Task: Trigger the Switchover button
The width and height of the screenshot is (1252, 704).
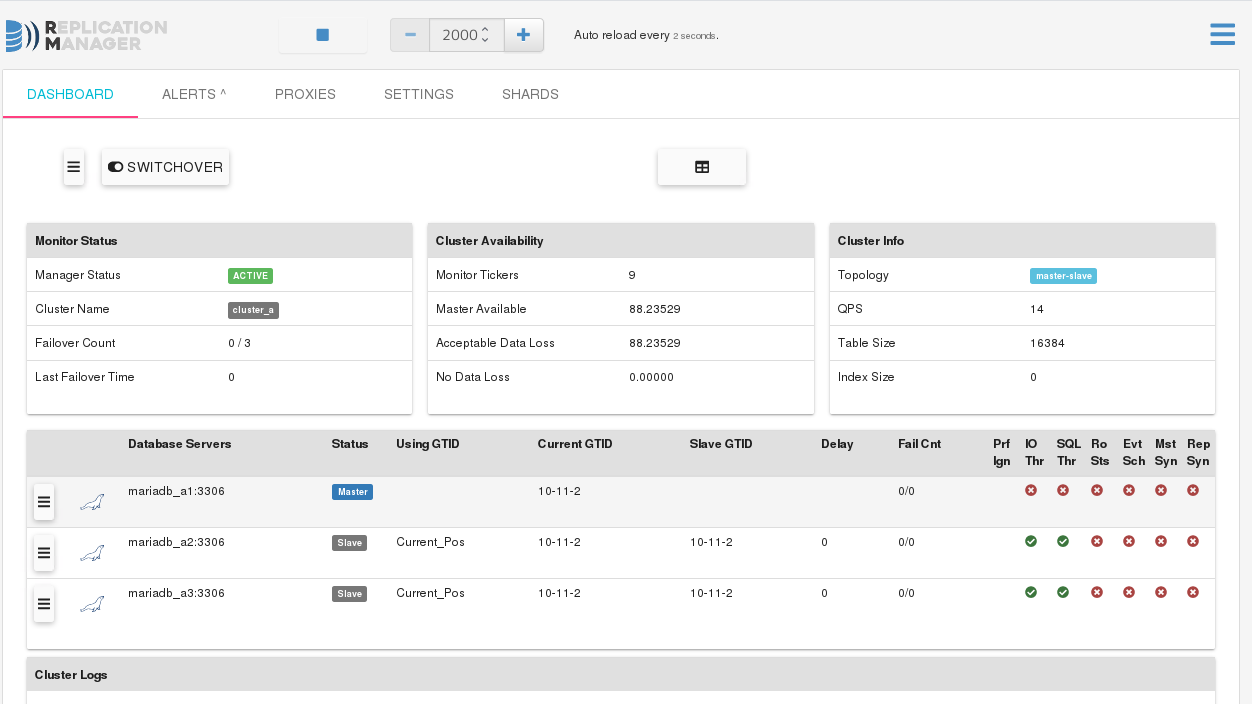Action: click(165, 167)
